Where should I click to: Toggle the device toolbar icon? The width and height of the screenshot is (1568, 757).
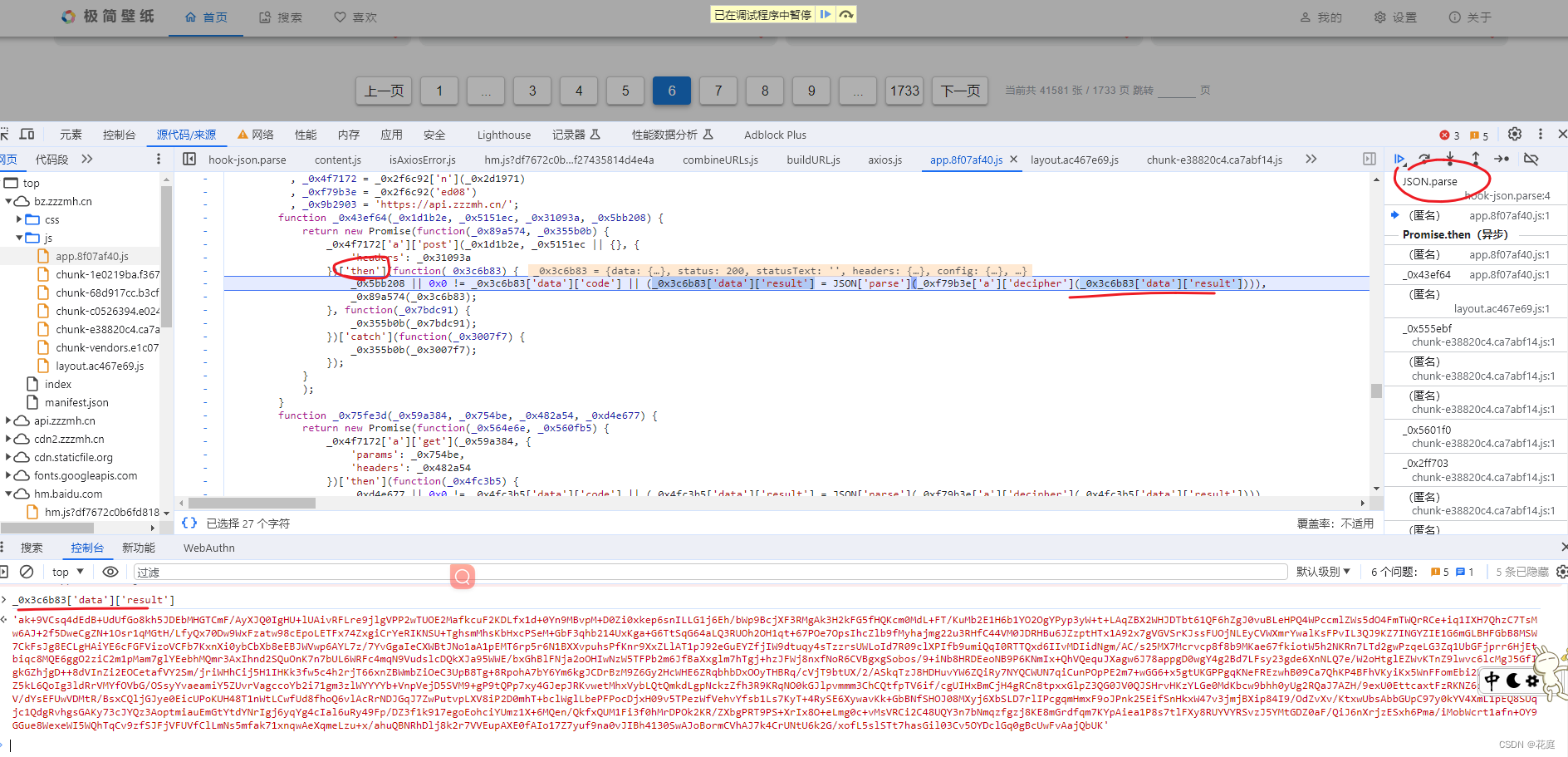[x=27, y=134]
